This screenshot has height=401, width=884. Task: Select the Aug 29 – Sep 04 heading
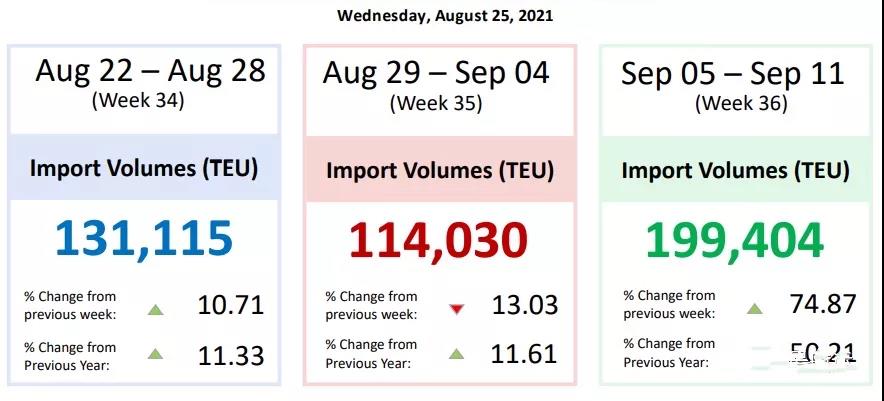pyautogui.click(x=436, y=72)
